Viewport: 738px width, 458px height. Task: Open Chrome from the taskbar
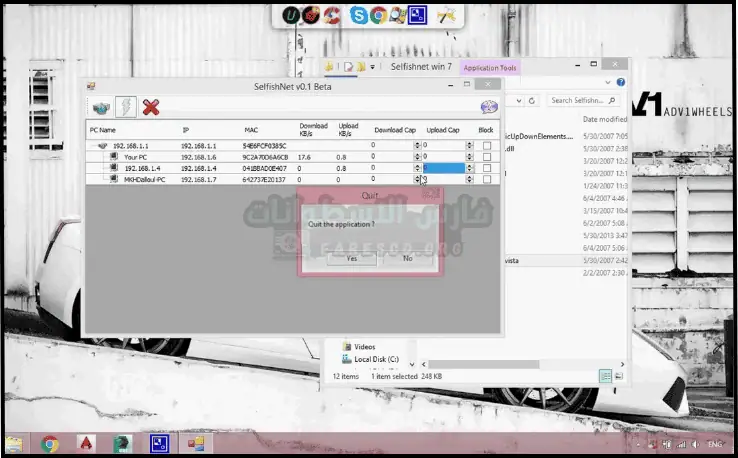coord(49,444)
